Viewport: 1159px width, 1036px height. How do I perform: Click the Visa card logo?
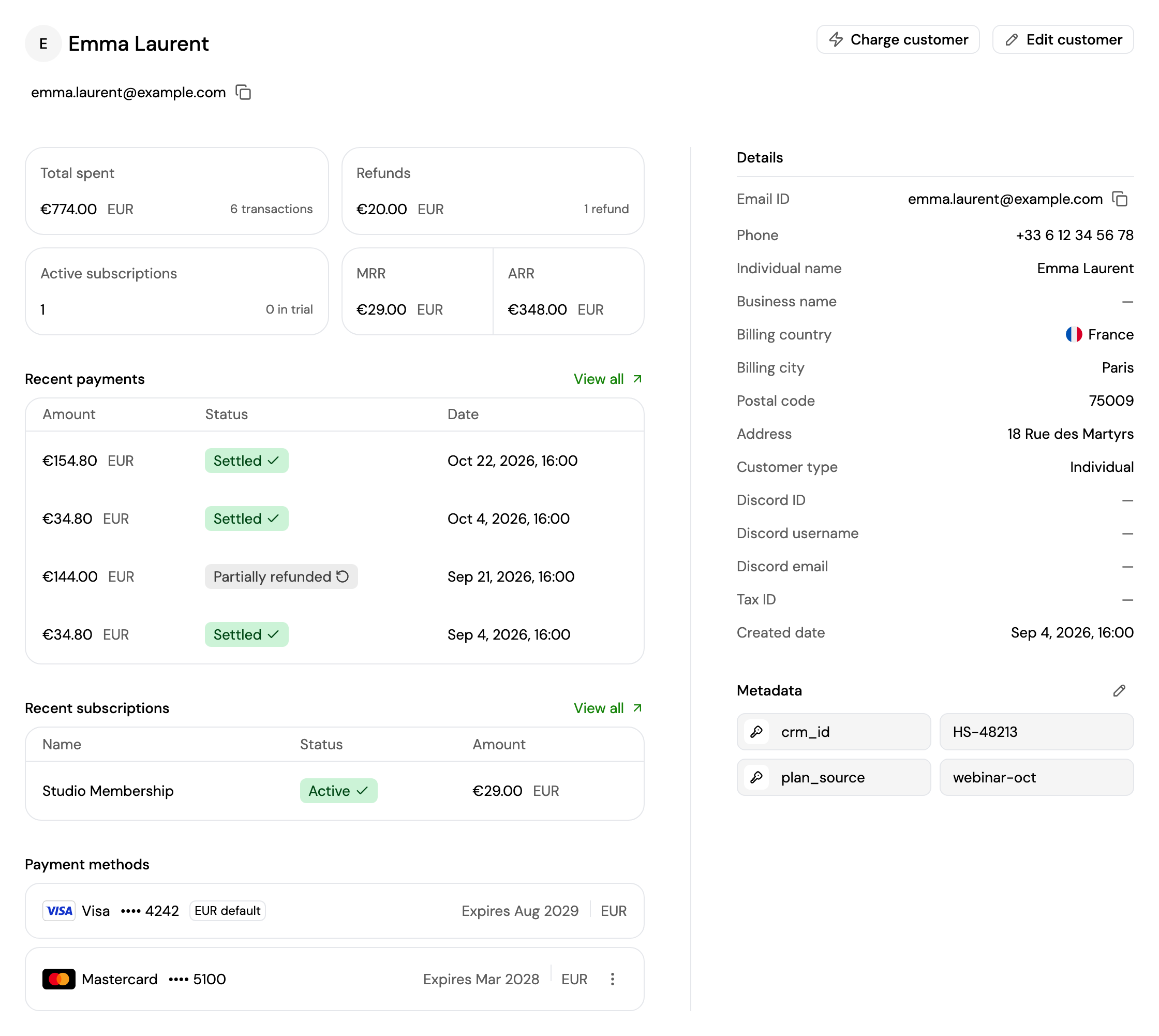tap(58, 911)
